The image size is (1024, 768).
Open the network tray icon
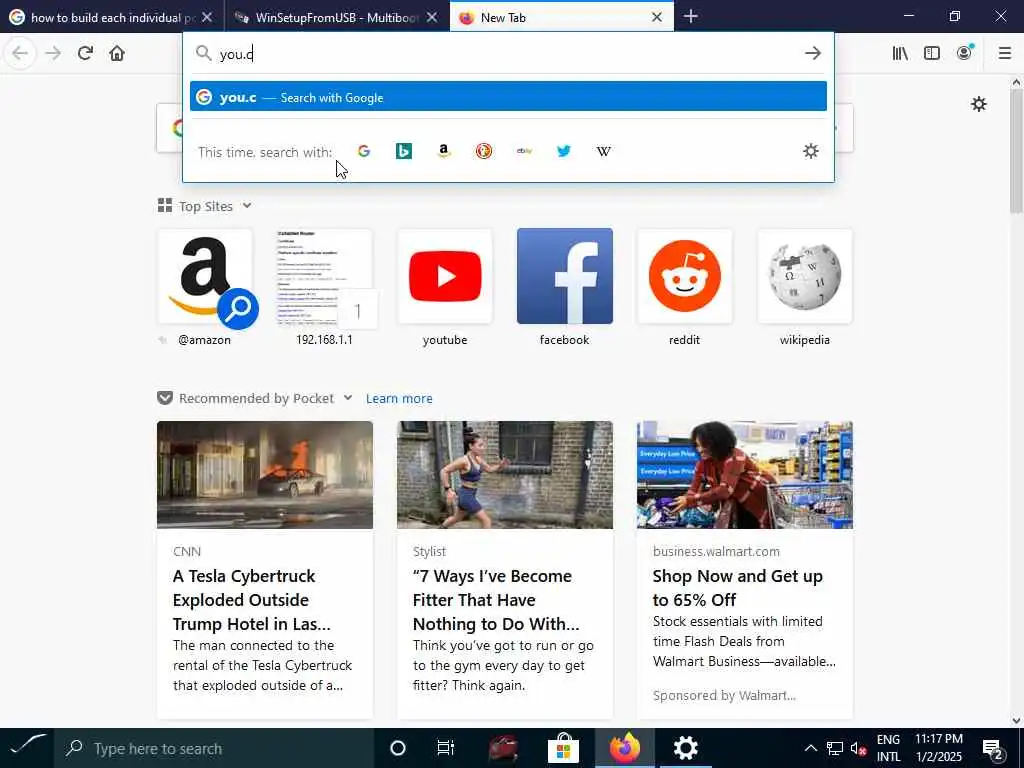point(835,748)
